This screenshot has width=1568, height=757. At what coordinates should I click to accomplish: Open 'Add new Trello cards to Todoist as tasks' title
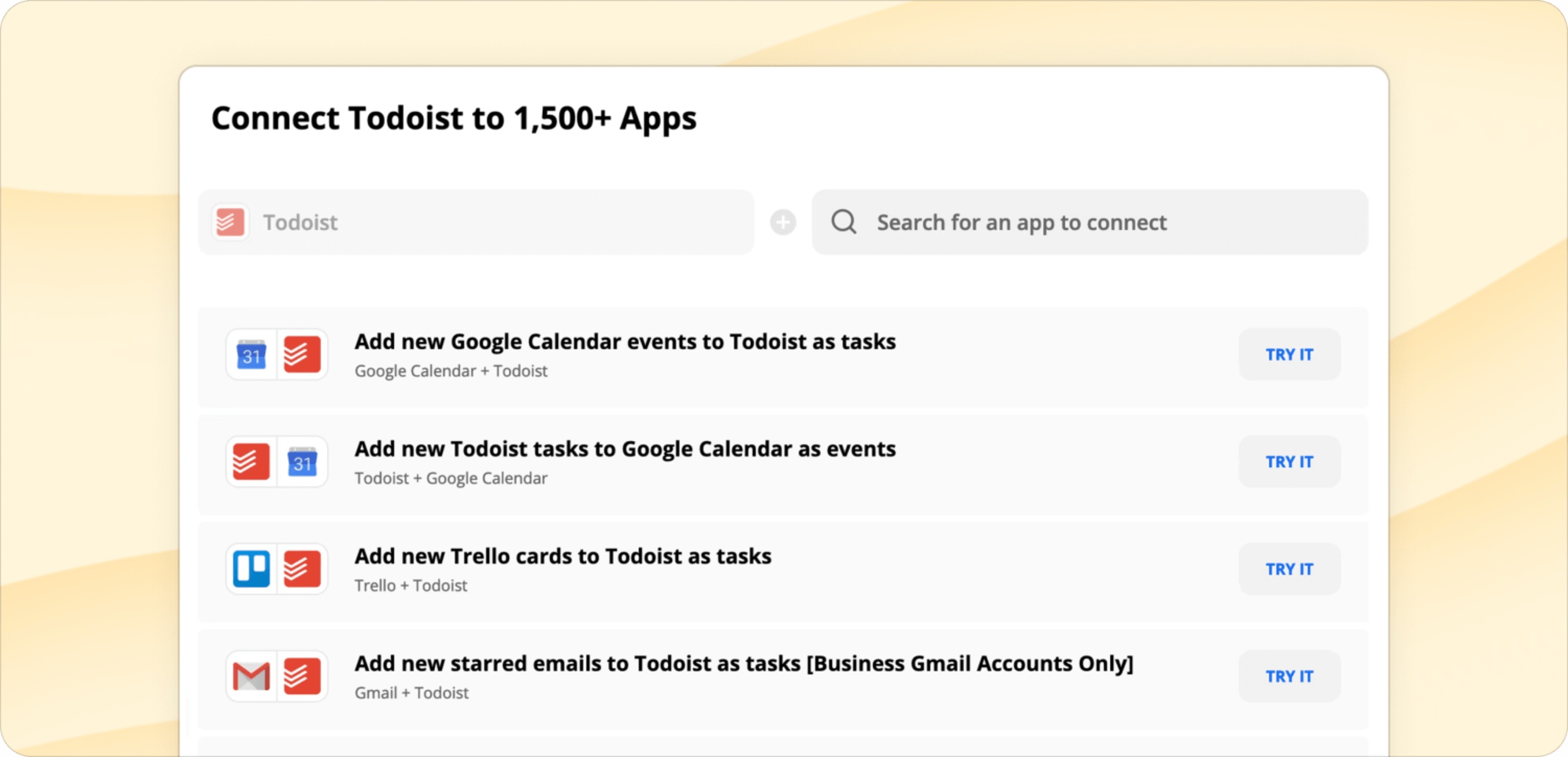click(563, 556)
